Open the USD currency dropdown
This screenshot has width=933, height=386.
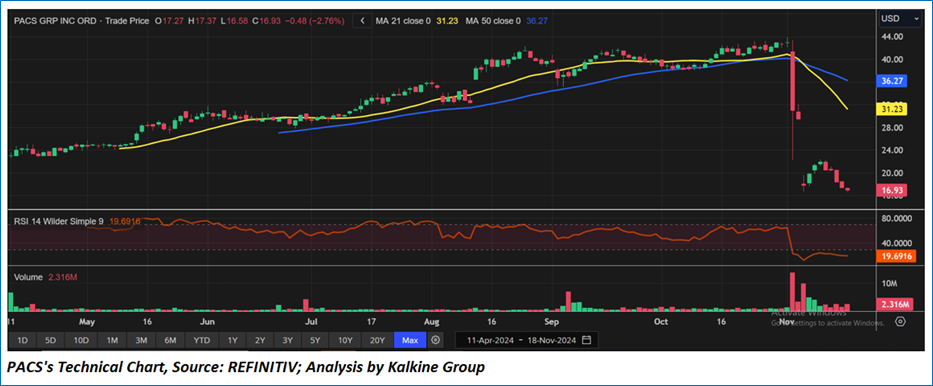click(x=901, y=19)
